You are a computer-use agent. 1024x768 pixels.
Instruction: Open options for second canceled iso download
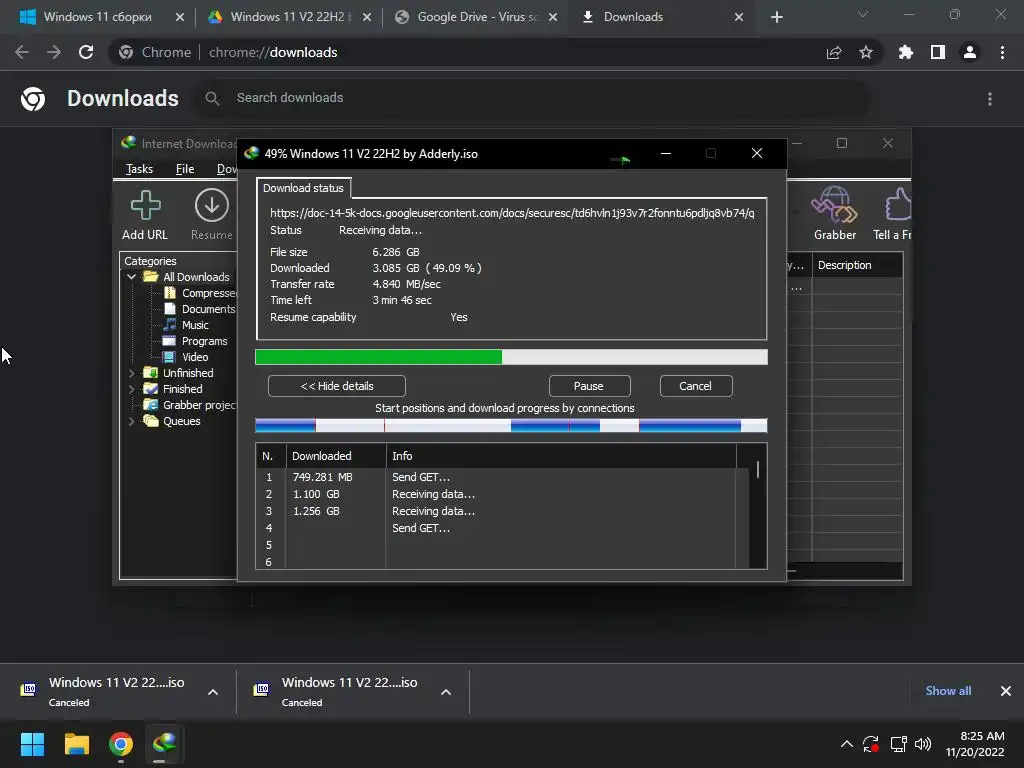[x=446, y=692]
